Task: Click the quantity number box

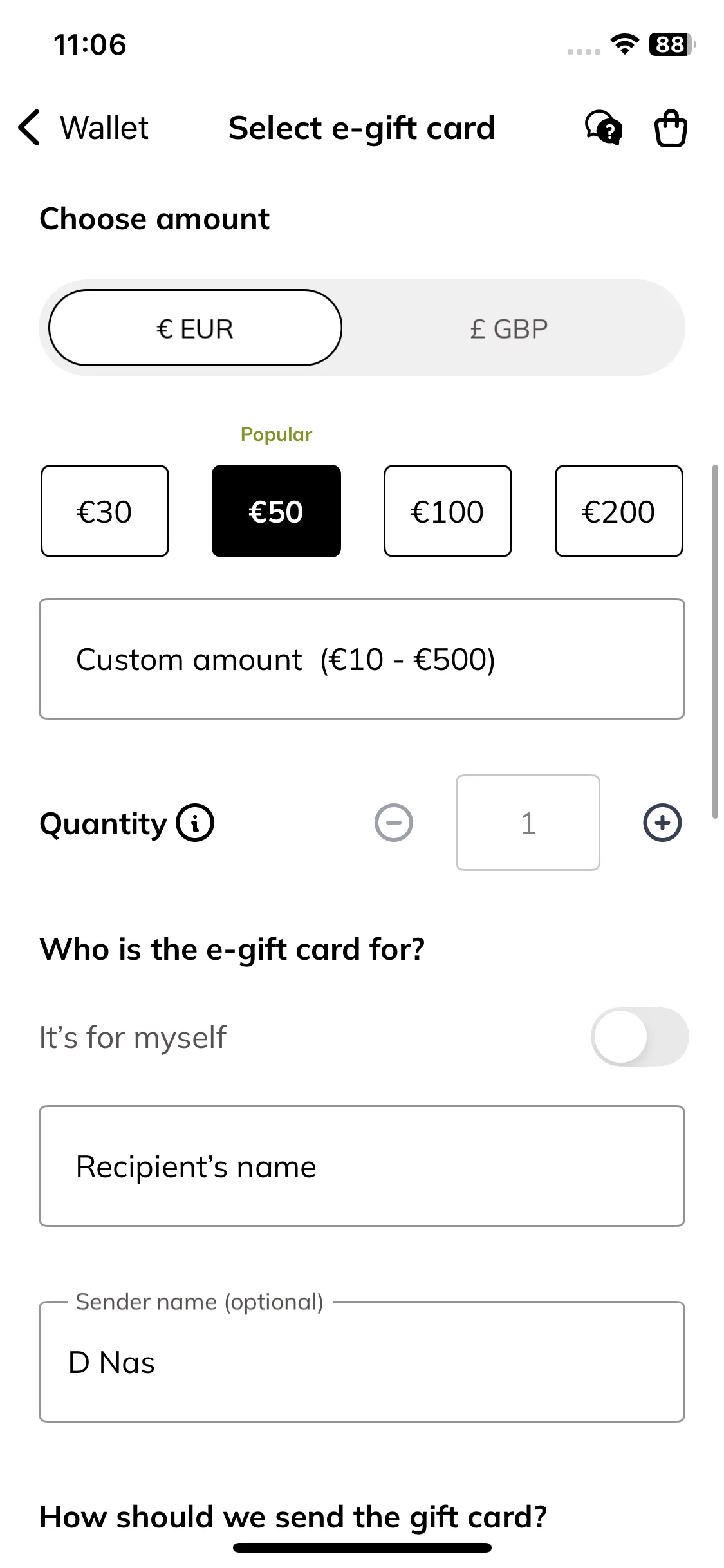Action: pos(528,823)
